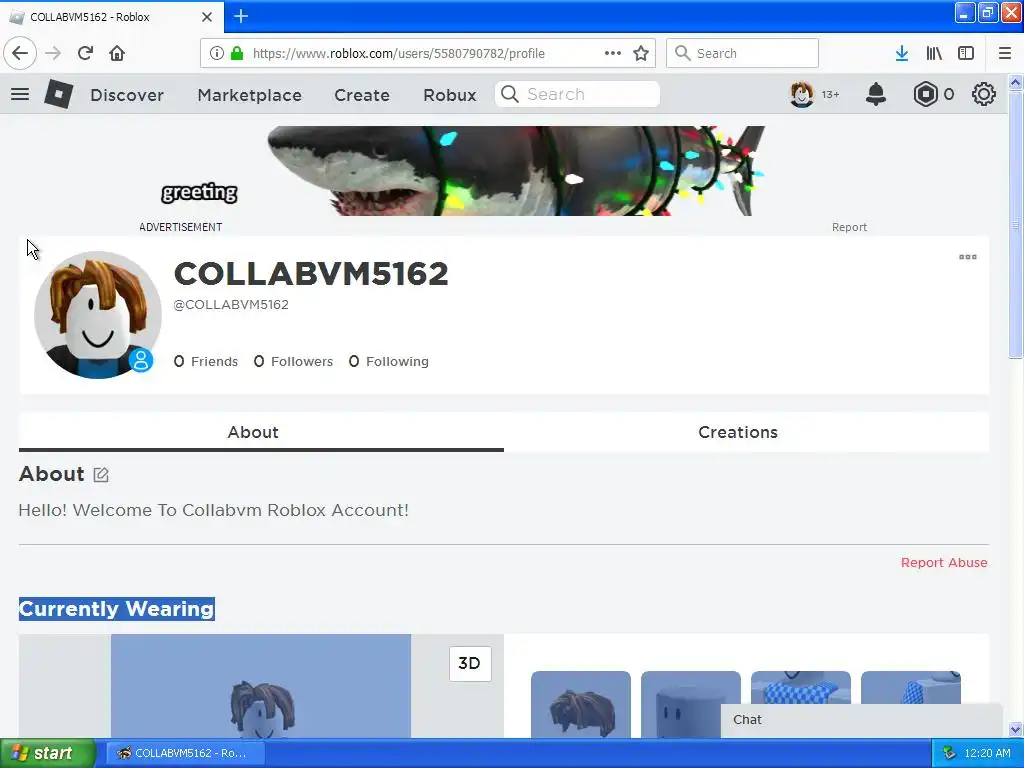Open the Robux menu item

pyautogui.click(x=449, y=95)
